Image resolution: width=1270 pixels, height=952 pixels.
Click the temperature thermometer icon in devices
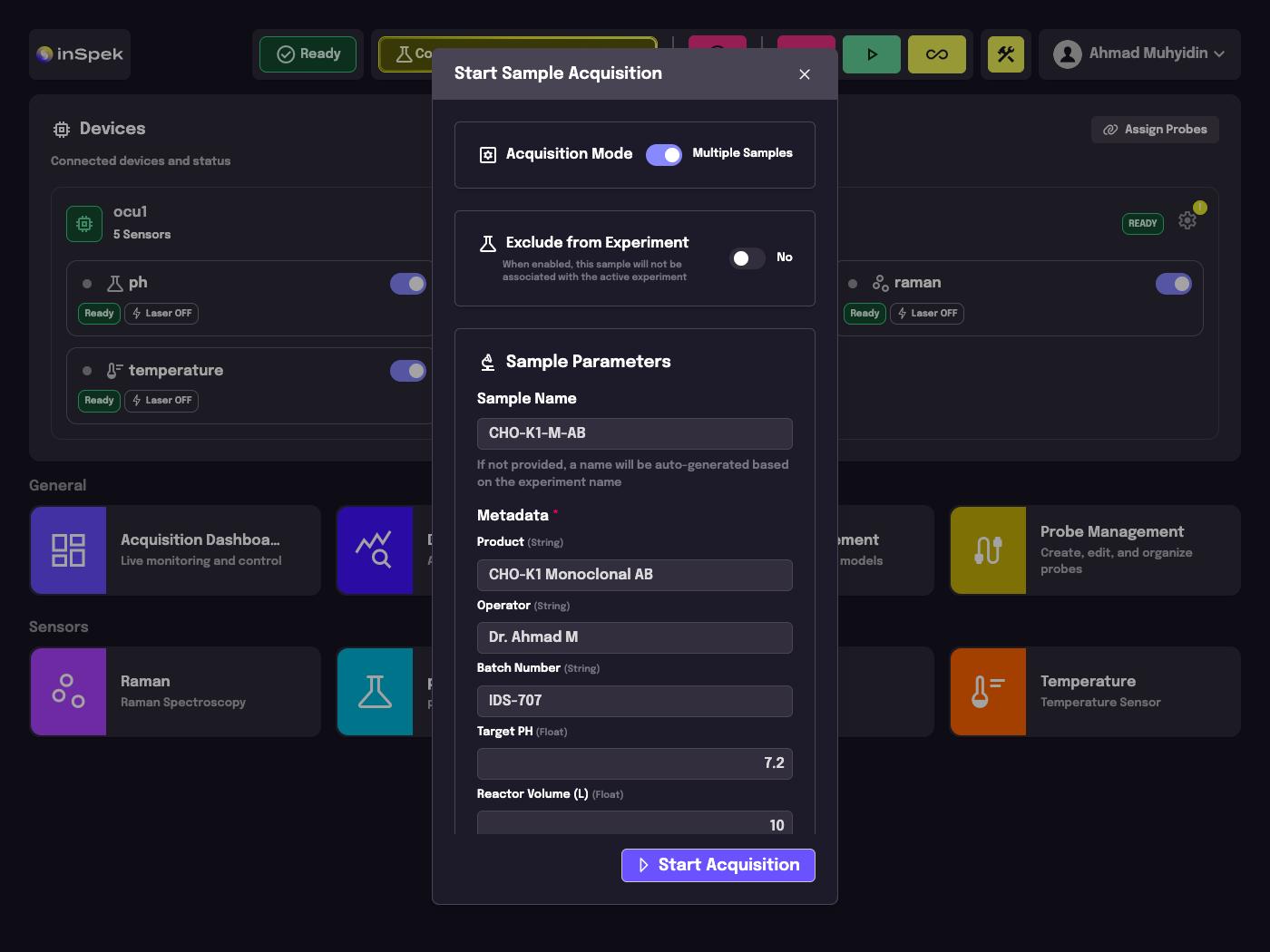click(x=115, y=371)
